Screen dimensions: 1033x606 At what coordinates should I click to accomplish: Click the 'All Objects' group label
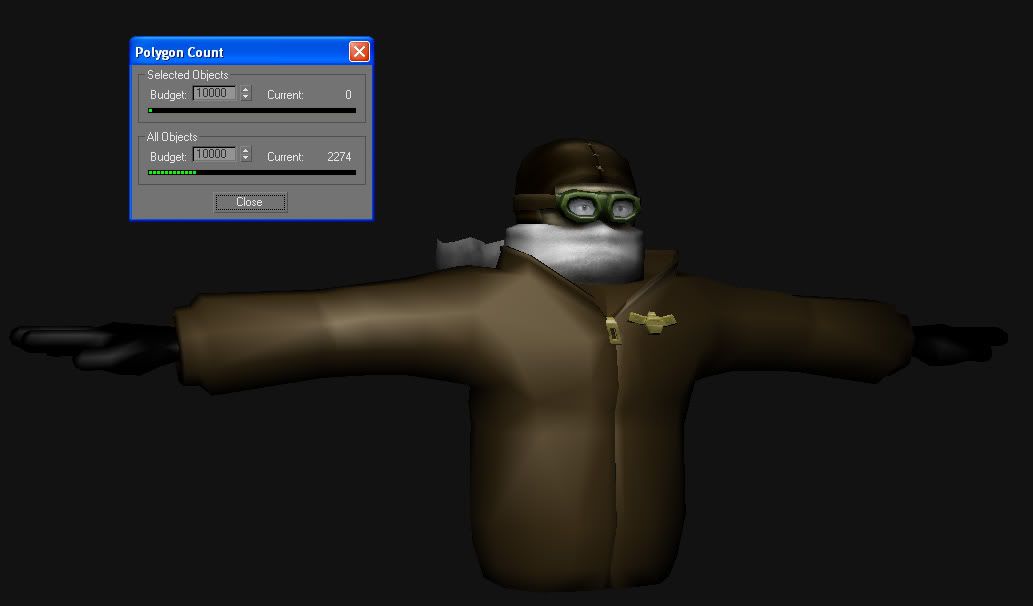[x=172, y=136]
